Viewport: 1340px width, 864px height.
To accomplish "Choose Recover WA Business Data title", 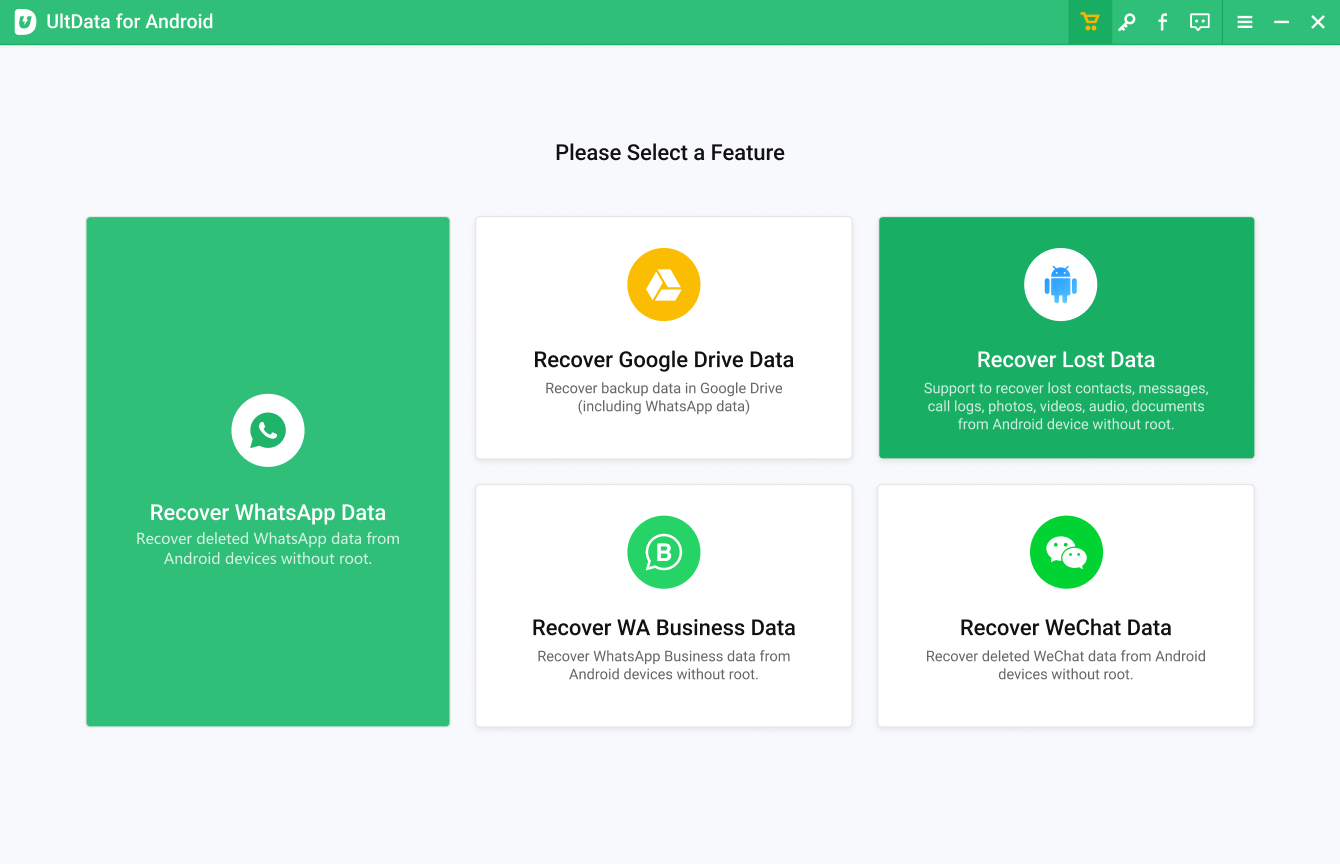I will [x=664, y=628].
